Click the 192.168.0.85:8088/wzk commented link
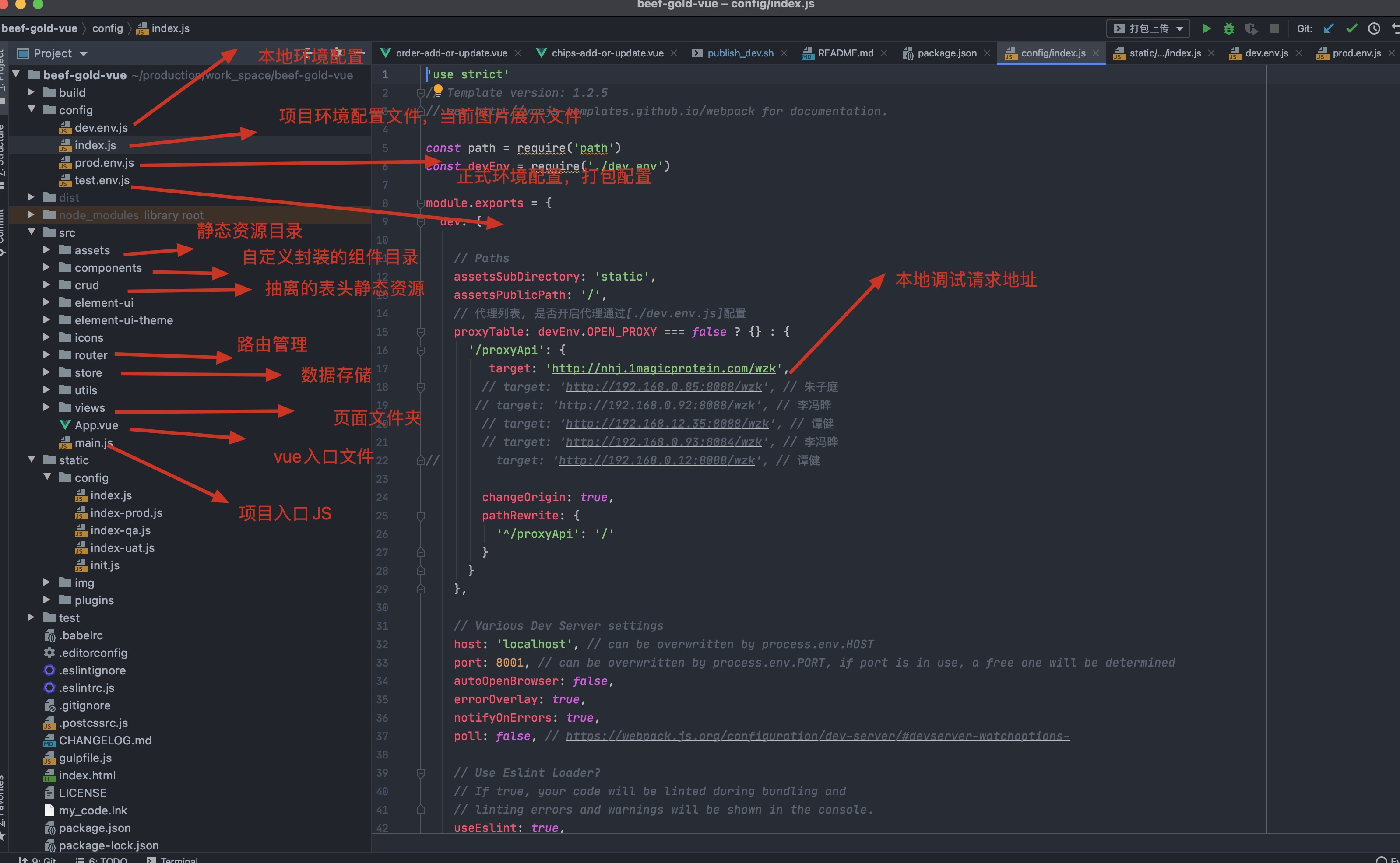Image resolution: width=1400 pixels, height=863 pixels. pyautogui.click(x=664, y=387)
